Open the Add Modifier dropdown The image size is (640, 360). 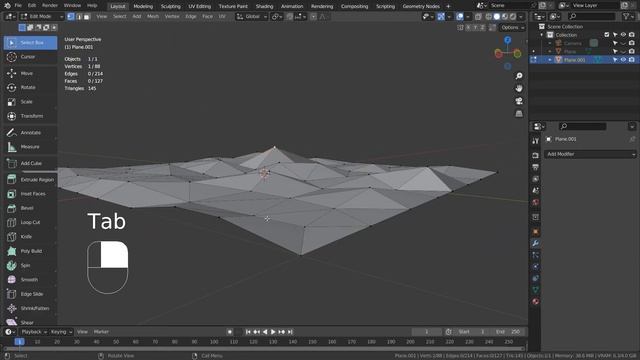[x=590, y=154]
